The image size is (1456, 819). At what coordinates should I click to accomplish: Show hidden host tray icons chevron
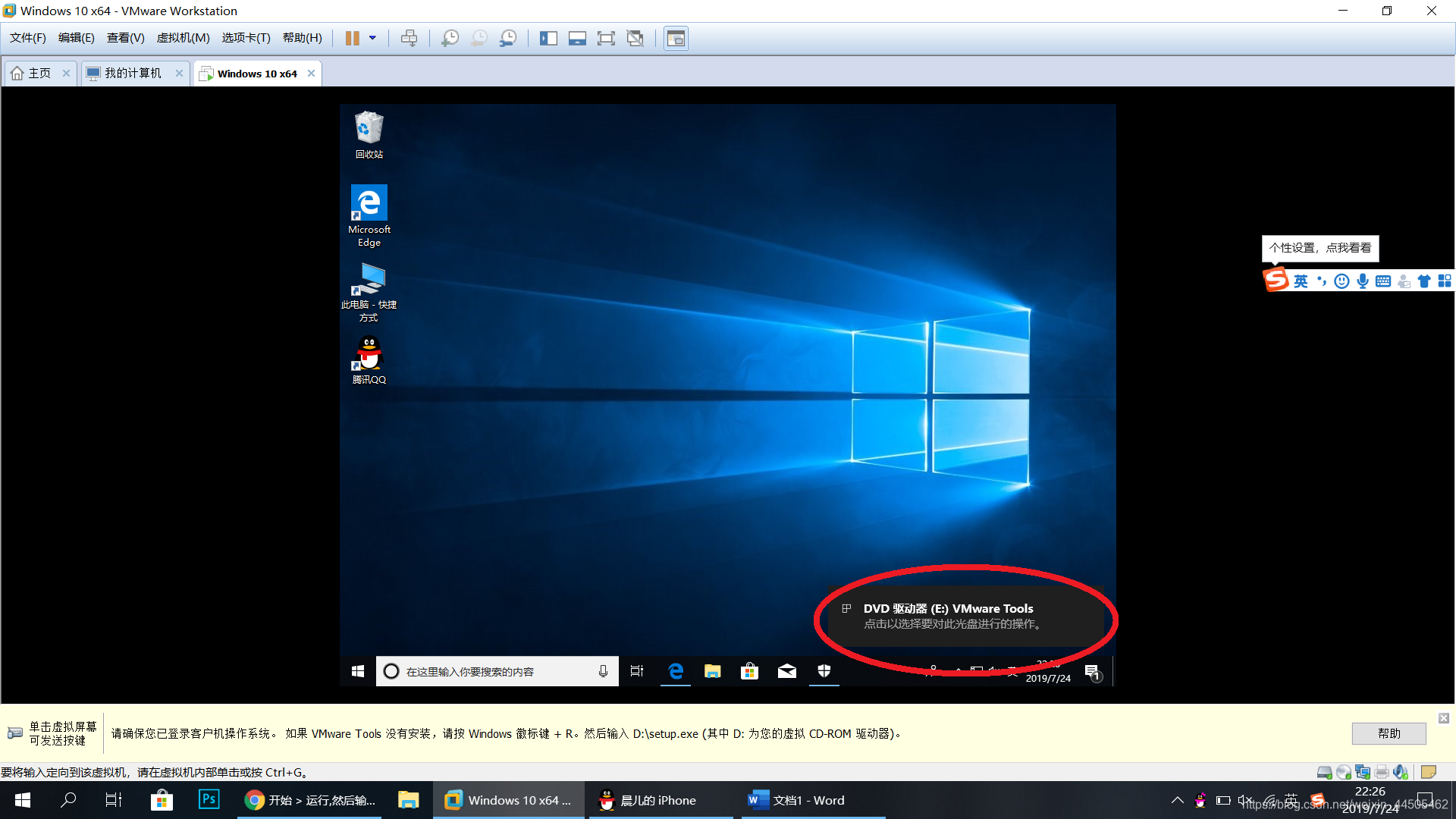1177,800
